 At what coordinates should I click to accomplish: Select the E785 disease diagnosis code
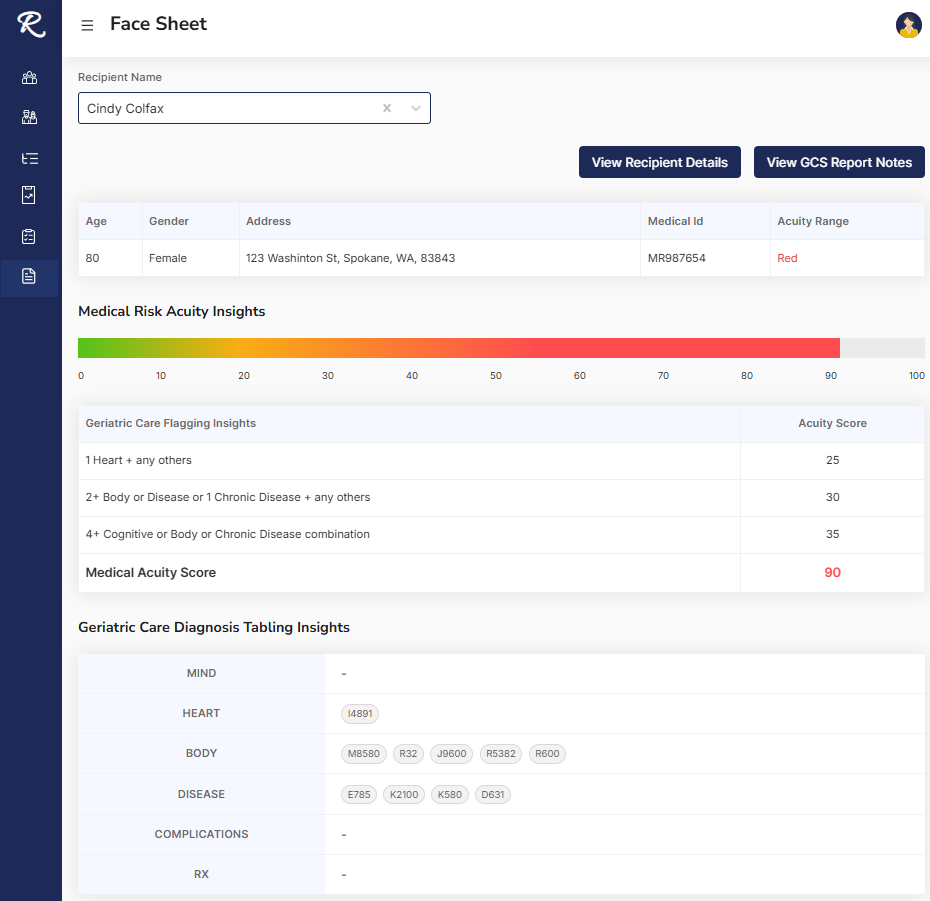click(359, 794)
